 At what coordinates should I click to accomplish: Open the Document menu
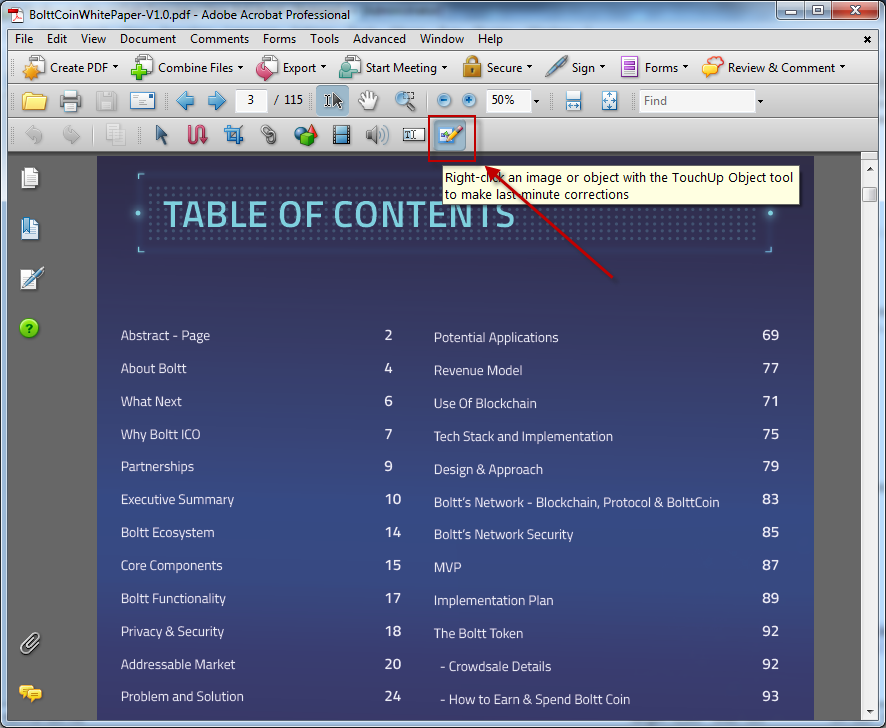pos(148,39)
